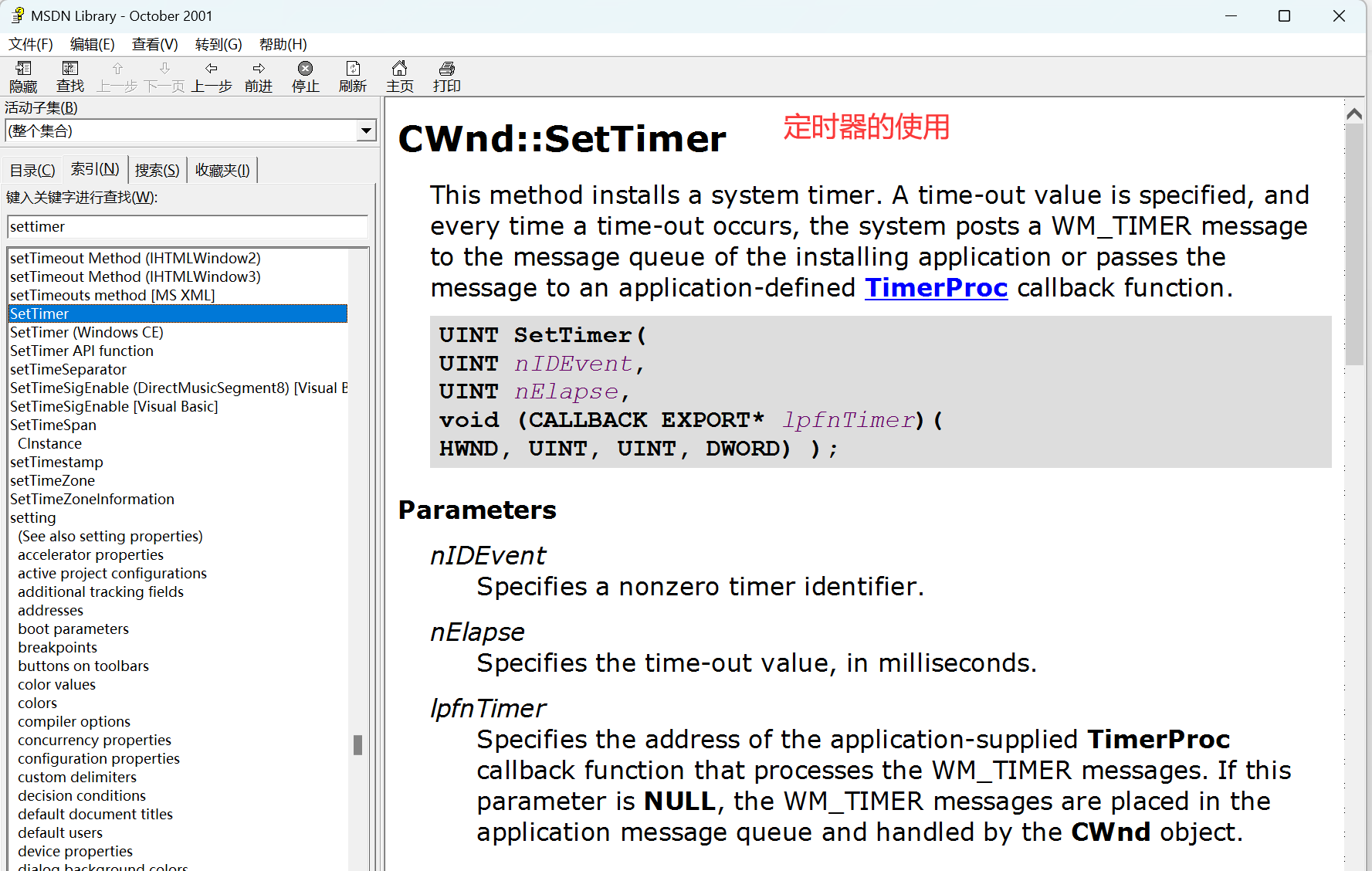Image resolution: width=1372 pixels, height=871 pixels.
Task: Select setTimeout Method (IHTMLWindow2) entry
Action: pyautogui.click(x=135, y=258)
